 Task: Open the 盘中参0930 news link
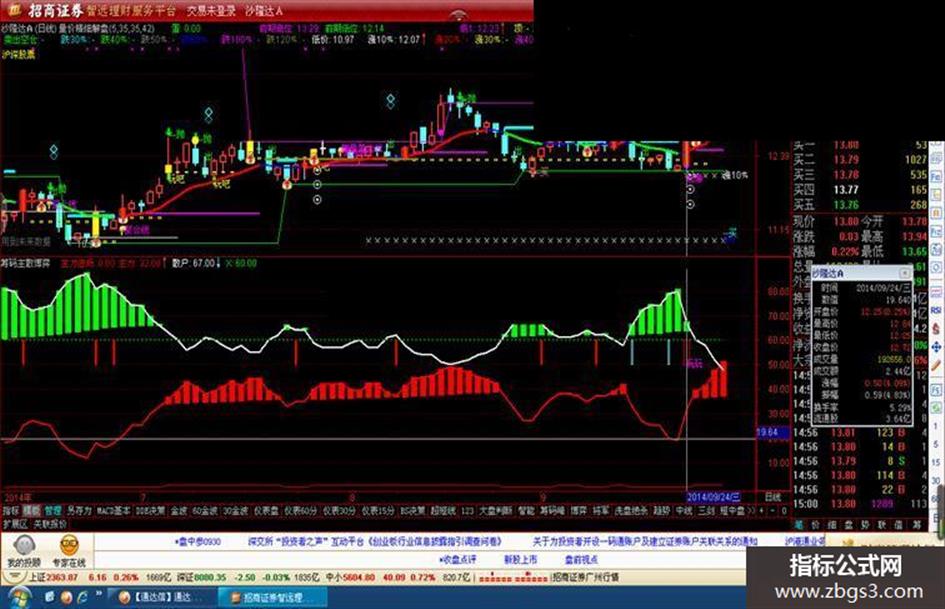pos(198,541)
